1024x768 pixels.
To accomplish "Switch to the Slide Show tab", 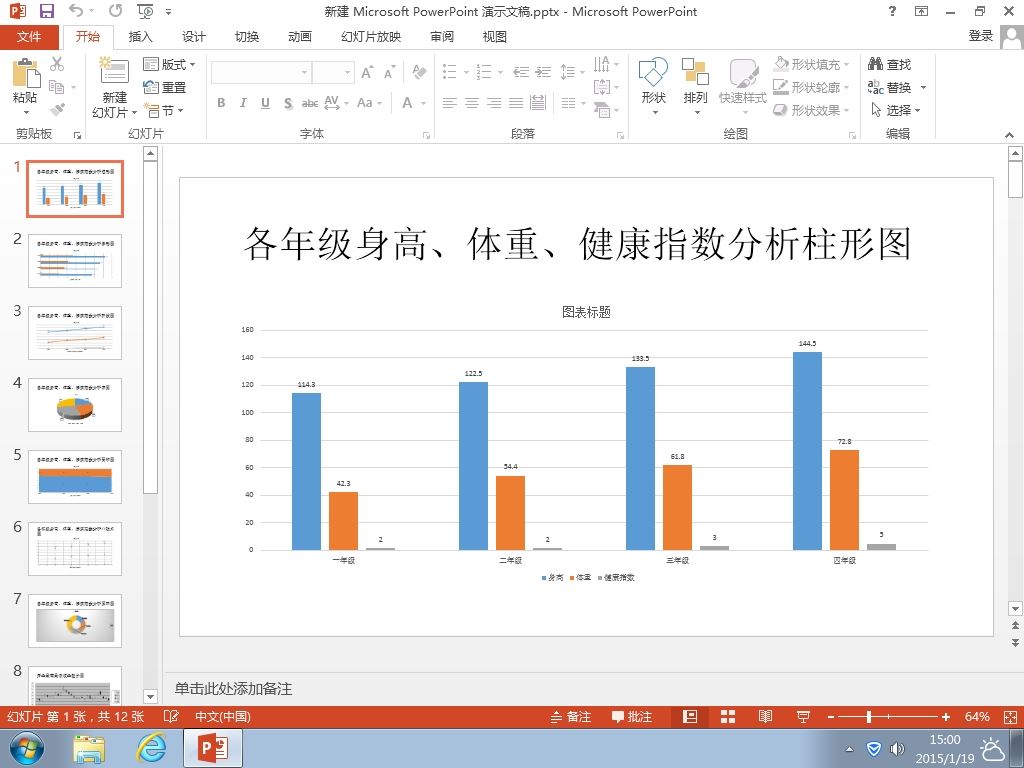I will coord(371,37).
